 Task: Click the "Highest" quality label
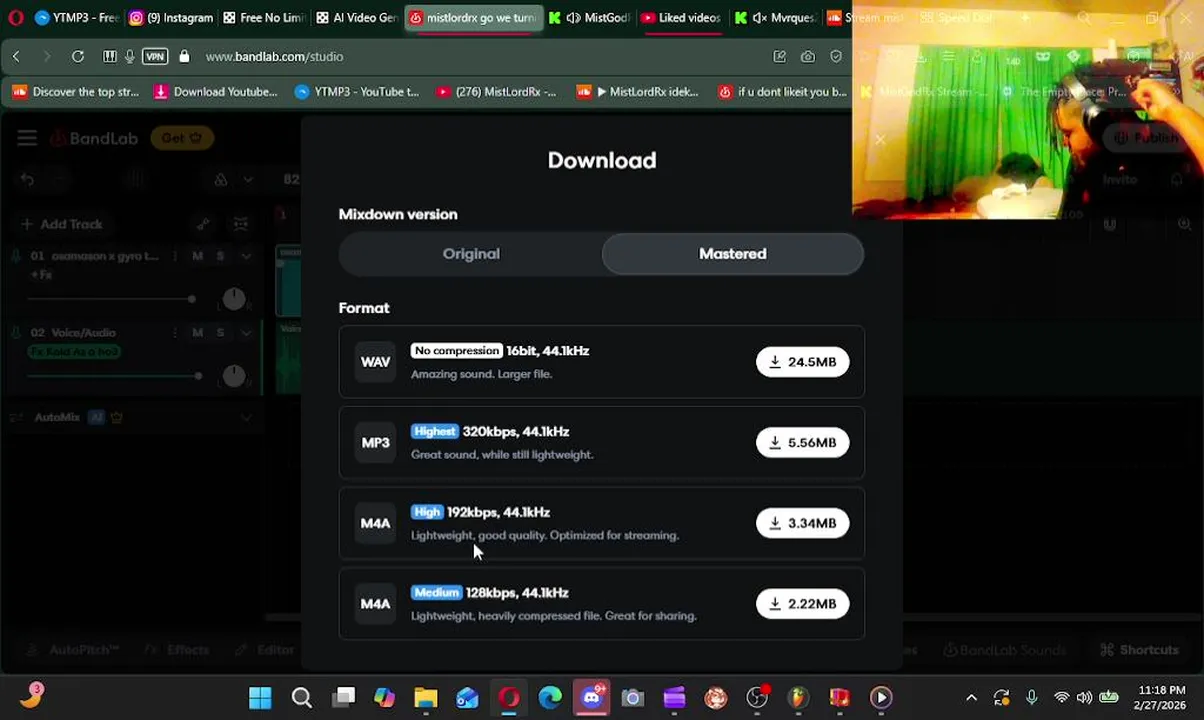pos(434,432)
